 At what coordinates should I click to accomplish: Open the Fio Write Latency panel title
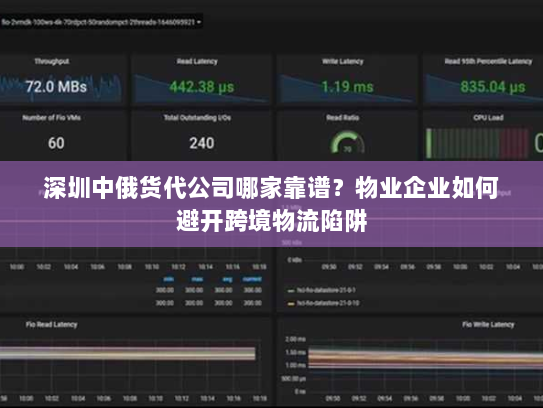tap(488, 325)
